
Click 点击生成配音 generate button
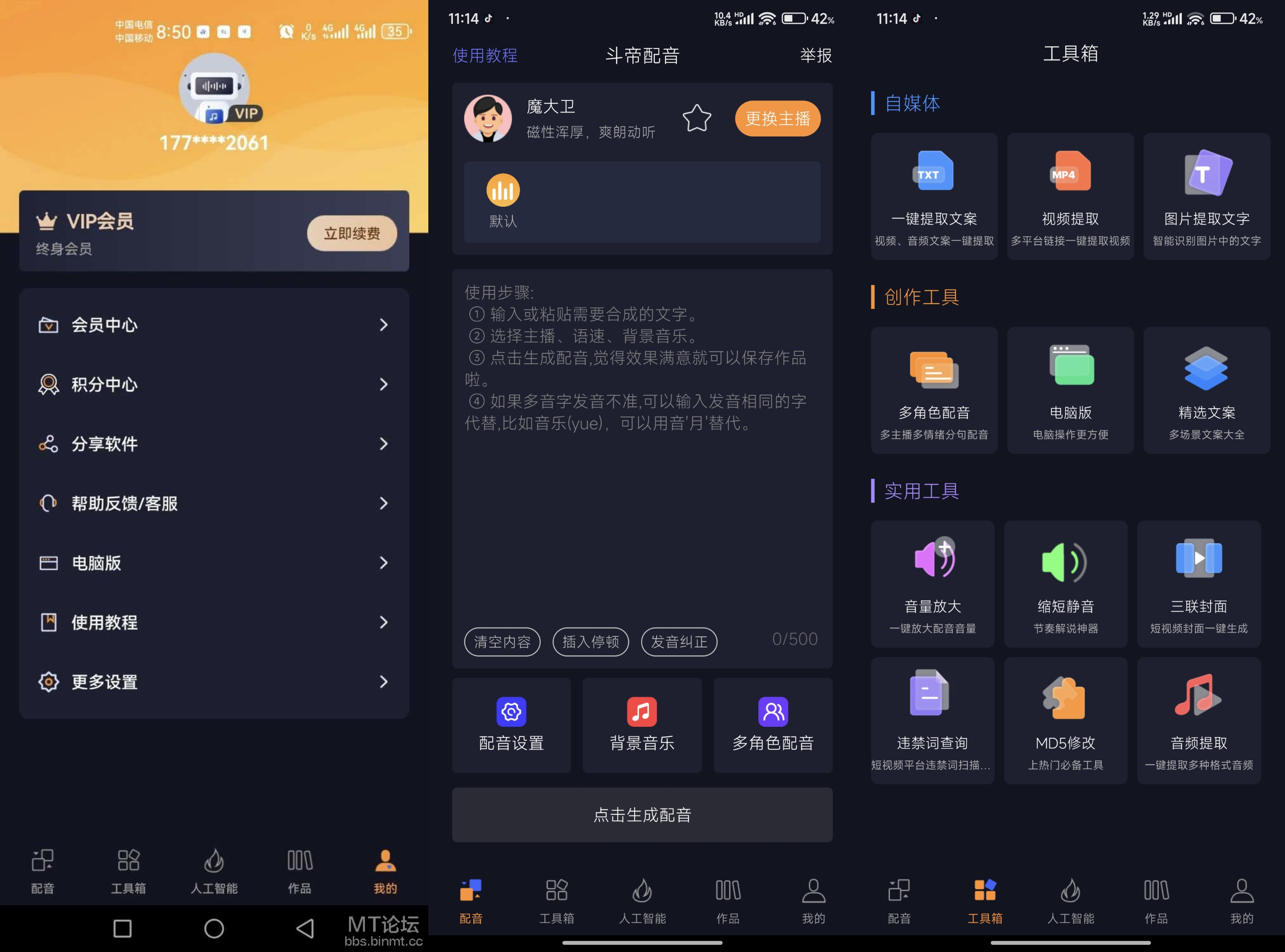coord(642,812)
